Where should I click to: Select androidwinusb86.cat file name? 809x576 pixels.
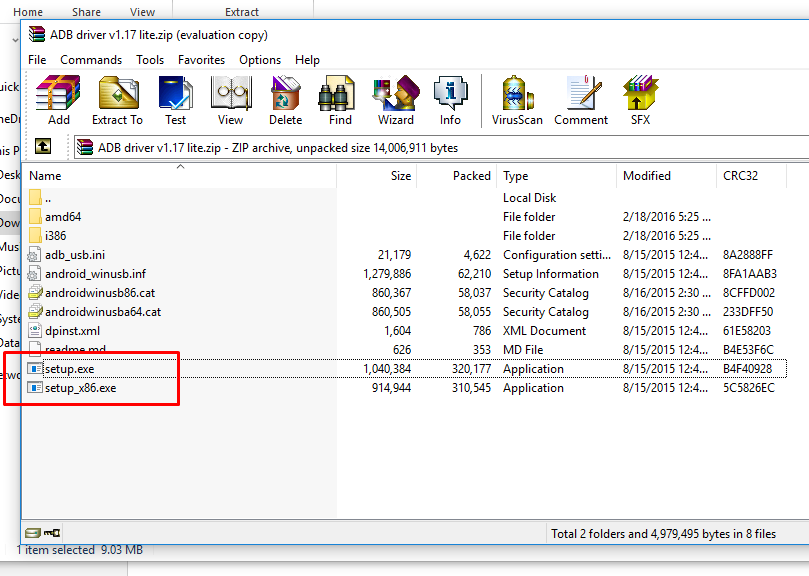[x=100, y=293]
